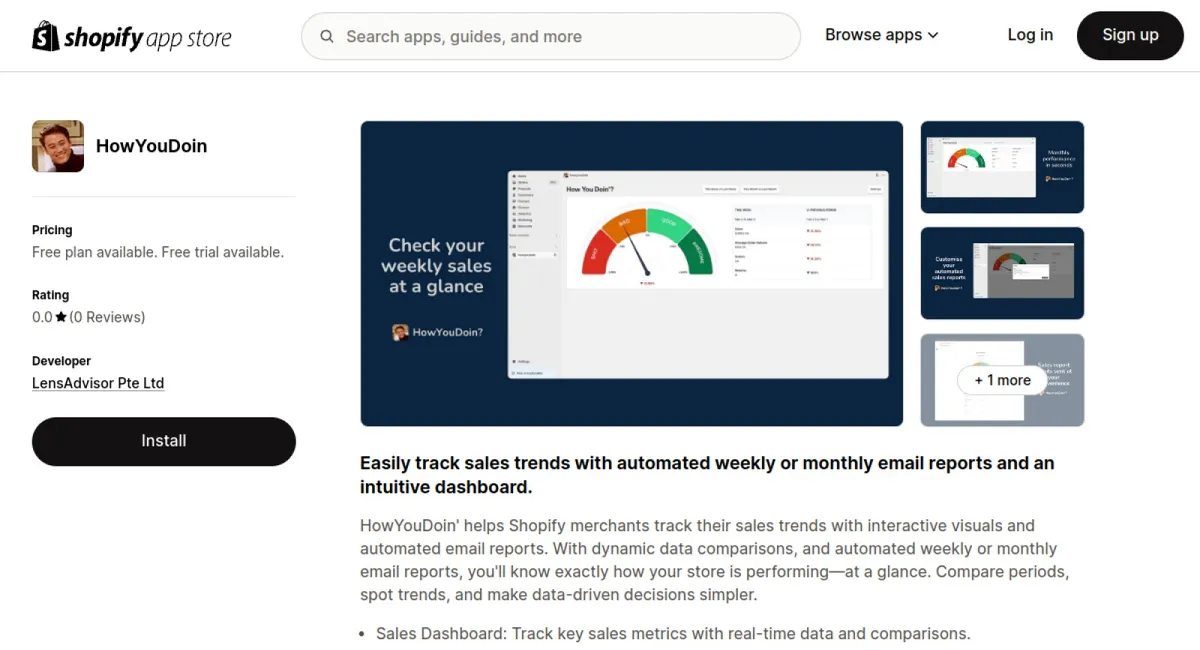Click the search magnifier icon
Image resolution: width=1200 pixels, height=650 pixels.
(327, 37)
